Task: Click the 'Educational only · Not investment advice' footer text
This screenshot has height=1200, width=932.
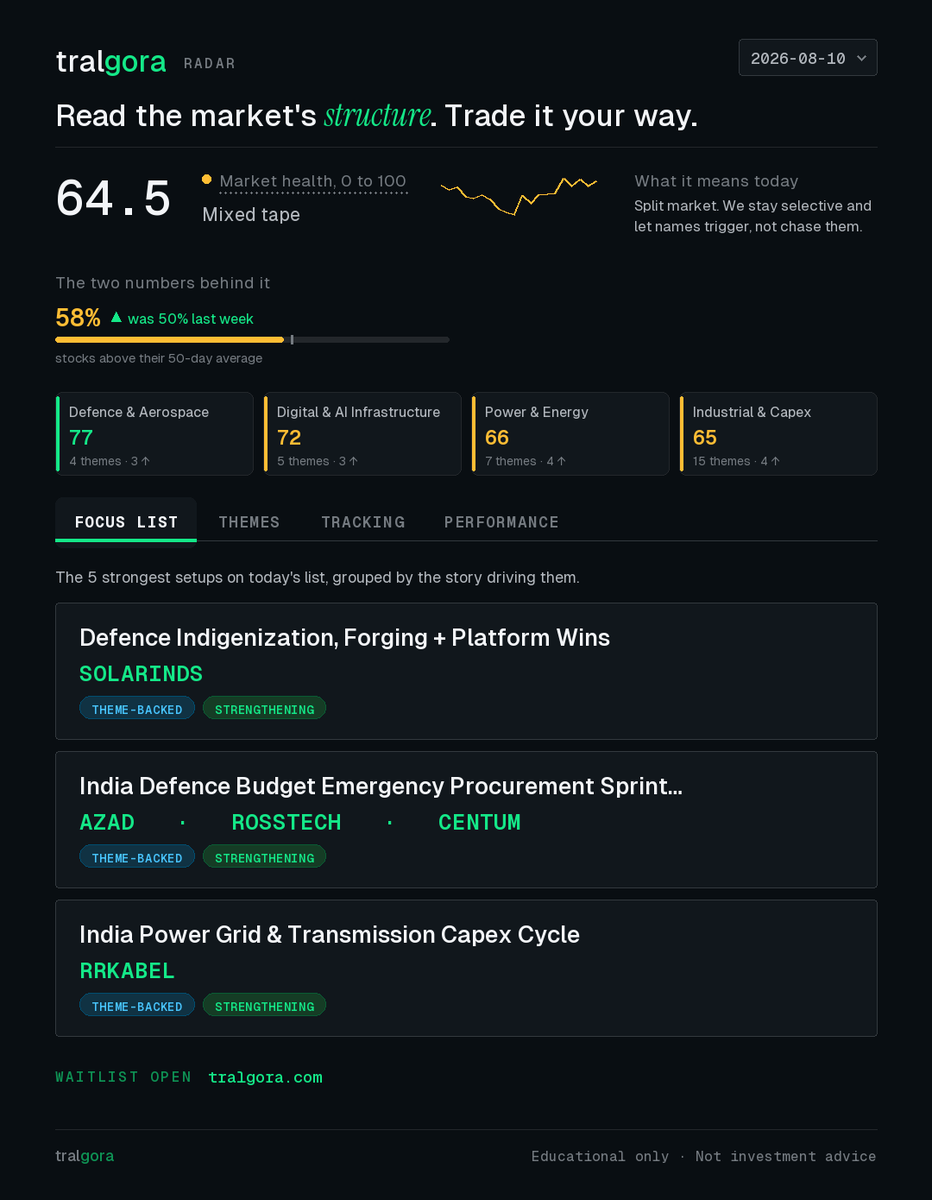Action: 703,1156
